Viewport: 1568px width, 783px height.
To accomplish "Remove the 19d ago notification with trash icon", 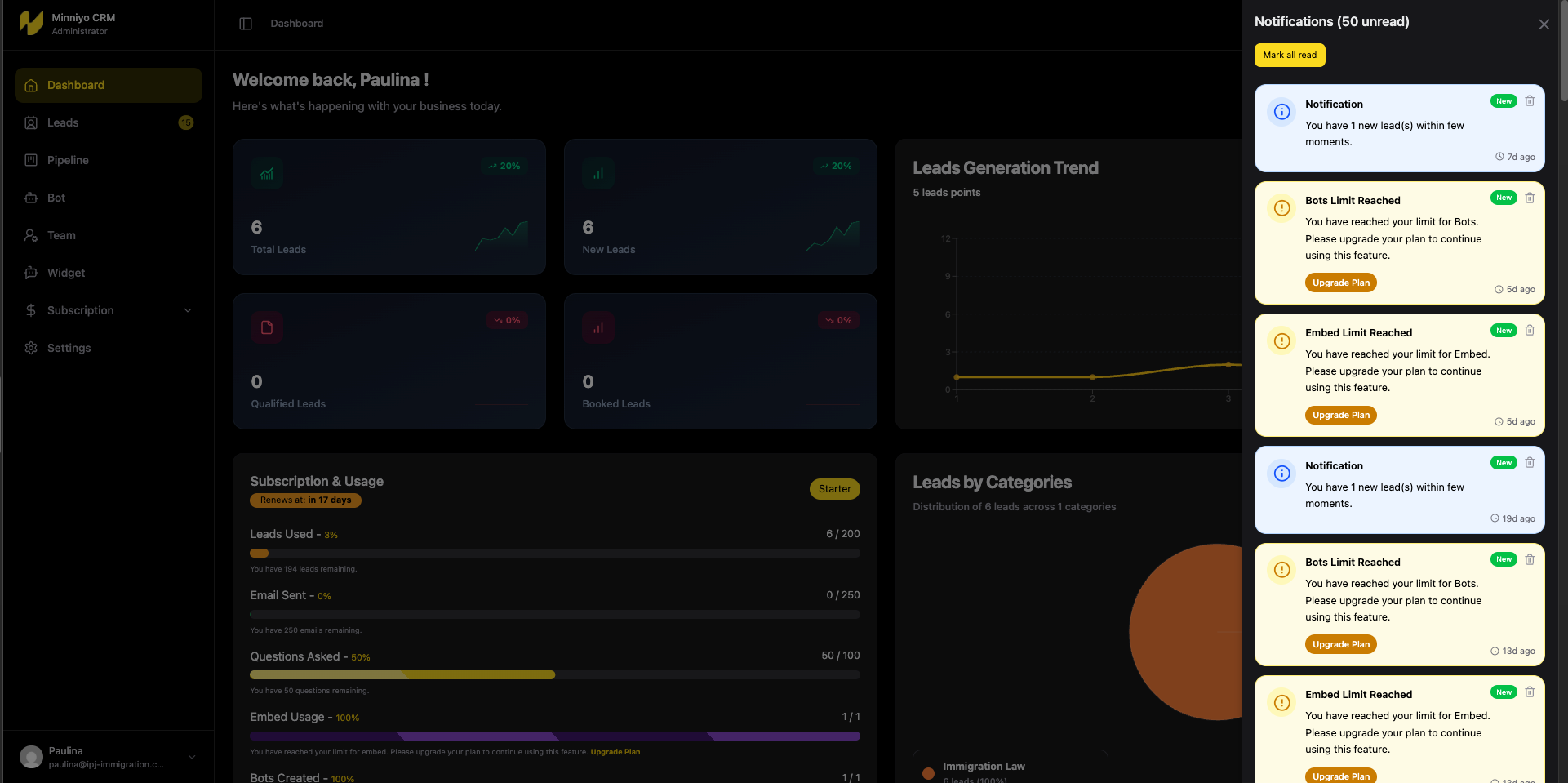I will (x=1530, y=463).
